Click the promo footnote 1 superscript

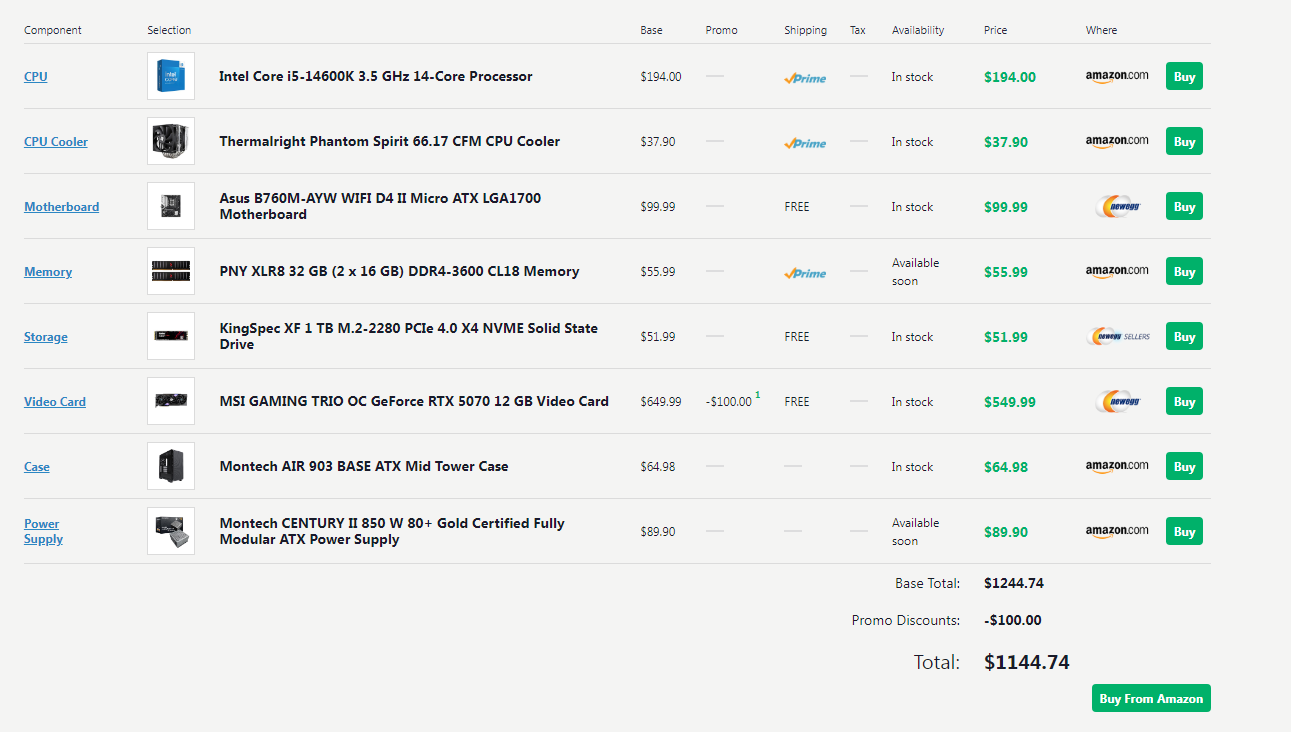click(757, 395)
